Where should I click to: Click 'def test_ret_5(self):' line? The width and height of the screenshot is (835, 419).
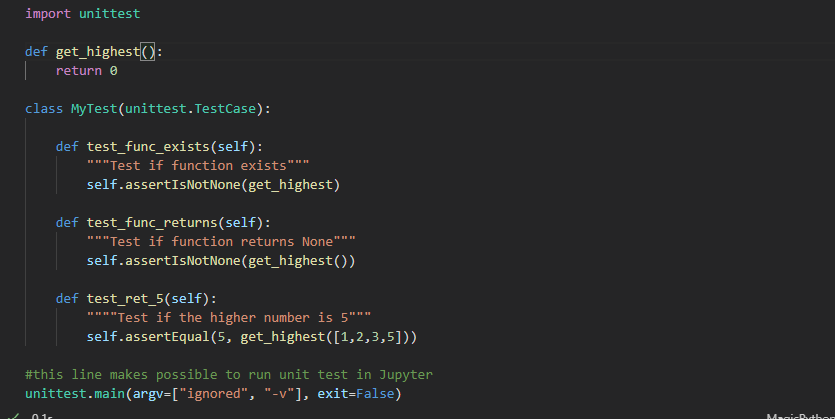(136, 299)
